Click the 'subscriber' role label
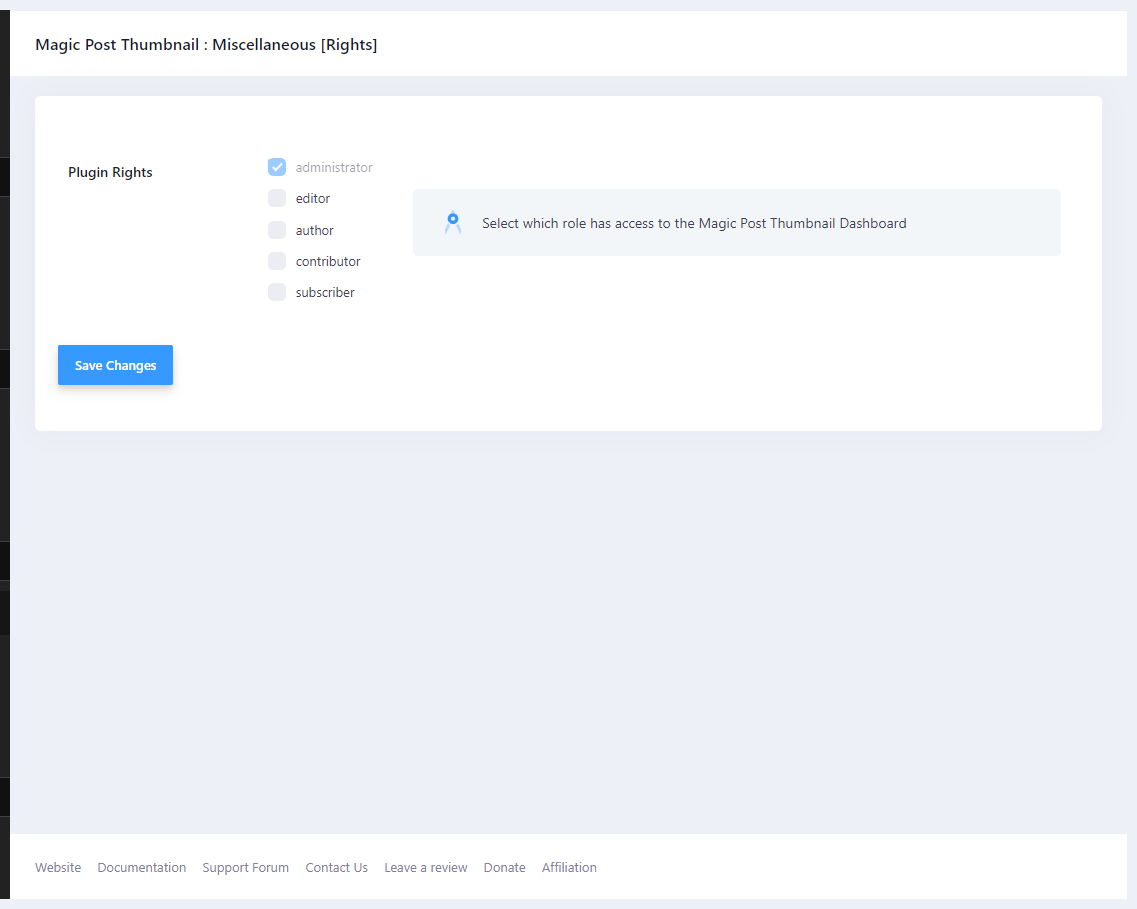 click(325, 293)
